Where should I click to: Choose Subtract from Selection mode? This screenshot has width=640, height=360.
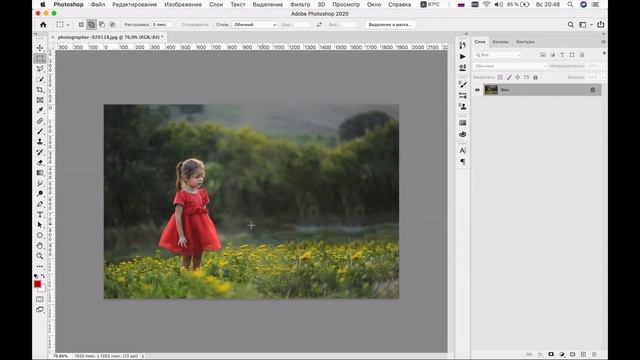pos(102,24)
